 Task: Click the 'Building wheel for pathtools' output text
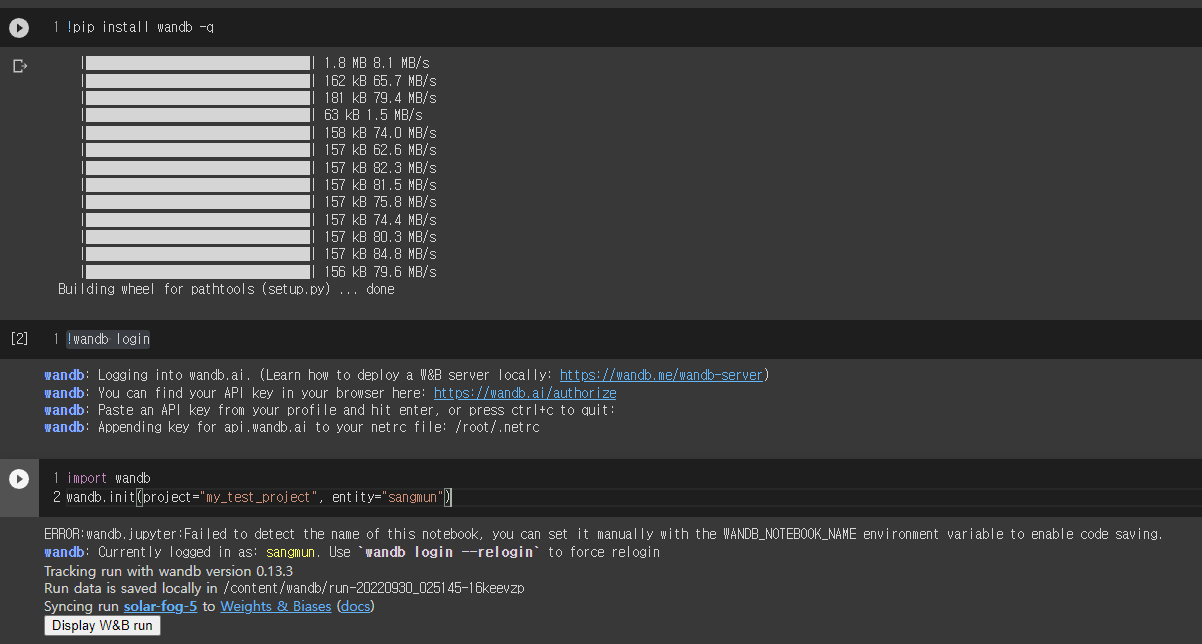226,289
